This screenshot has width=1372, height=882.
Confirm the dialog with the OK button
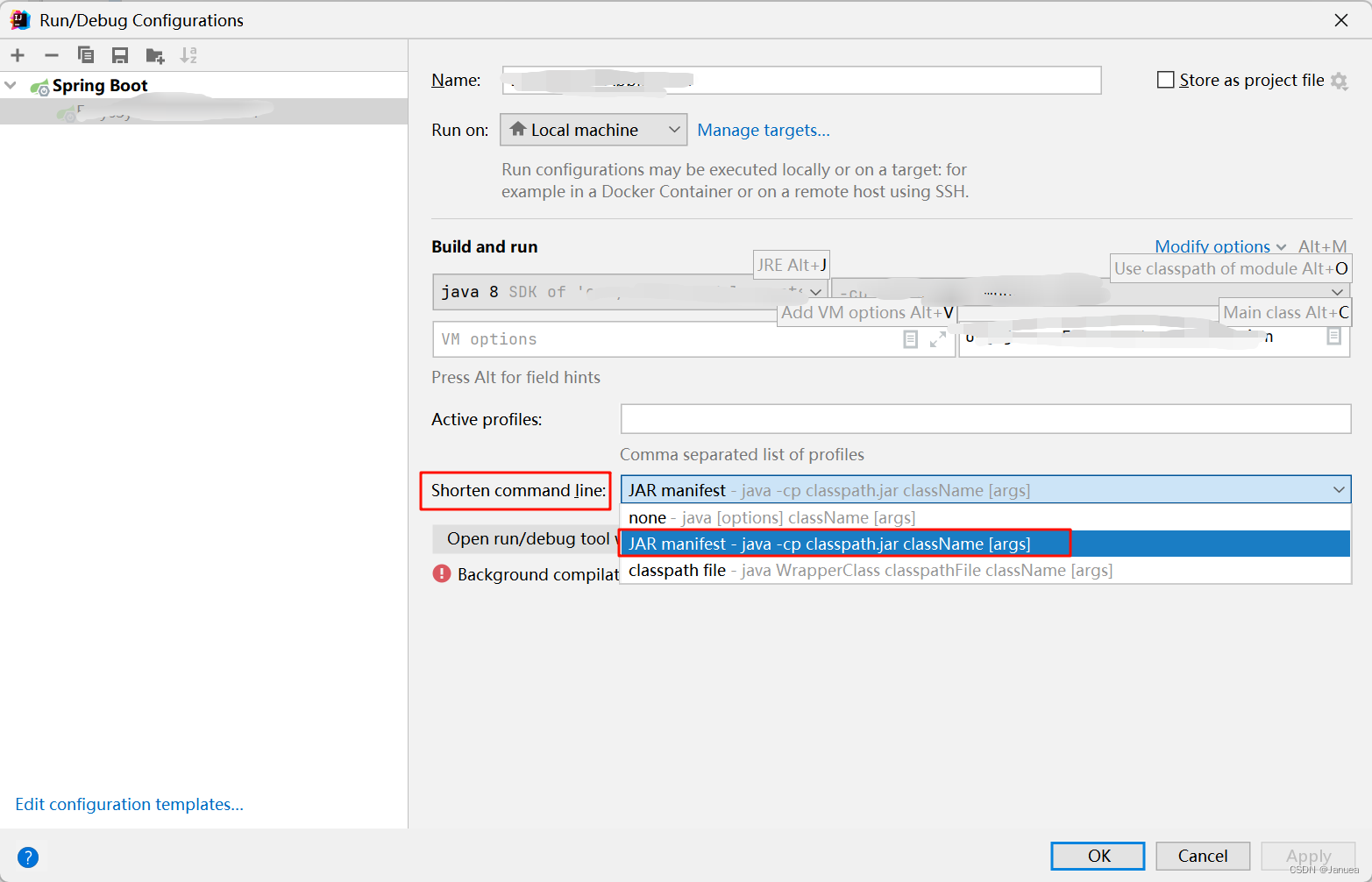(x=1098, y=856)
